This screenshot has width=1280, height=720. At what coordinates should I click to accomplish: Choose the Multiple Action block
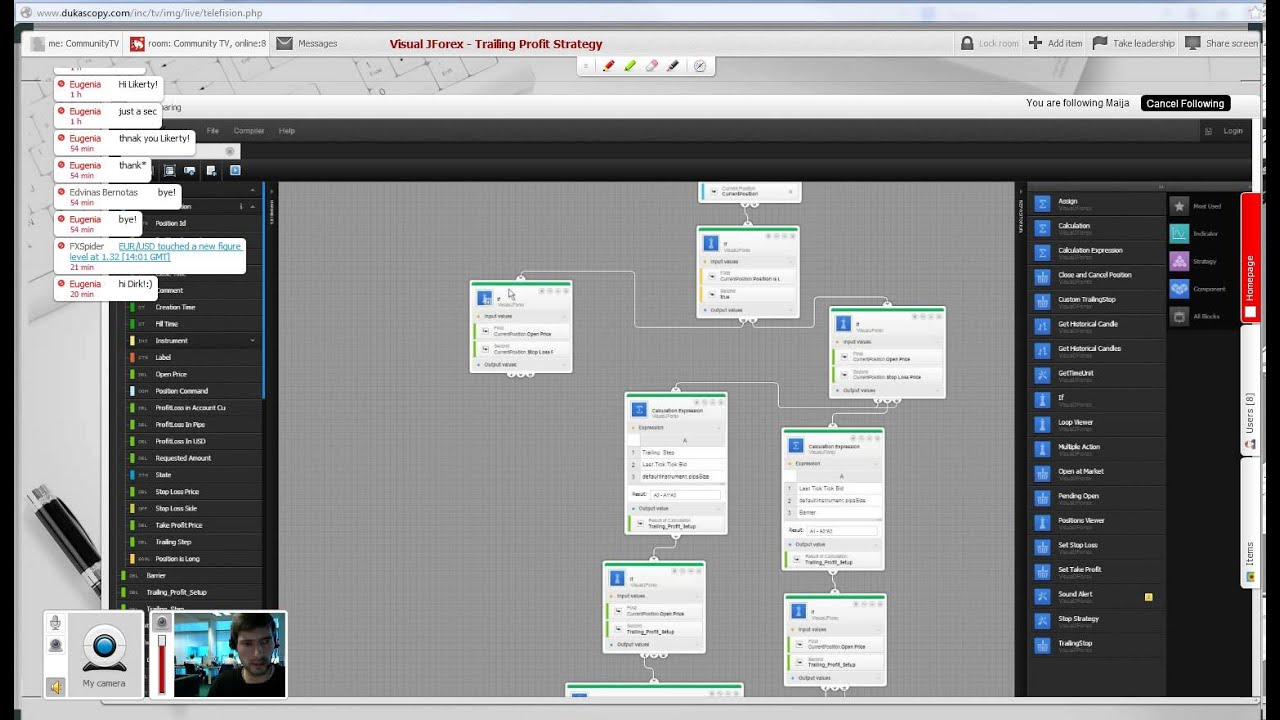coord(1097,448)
